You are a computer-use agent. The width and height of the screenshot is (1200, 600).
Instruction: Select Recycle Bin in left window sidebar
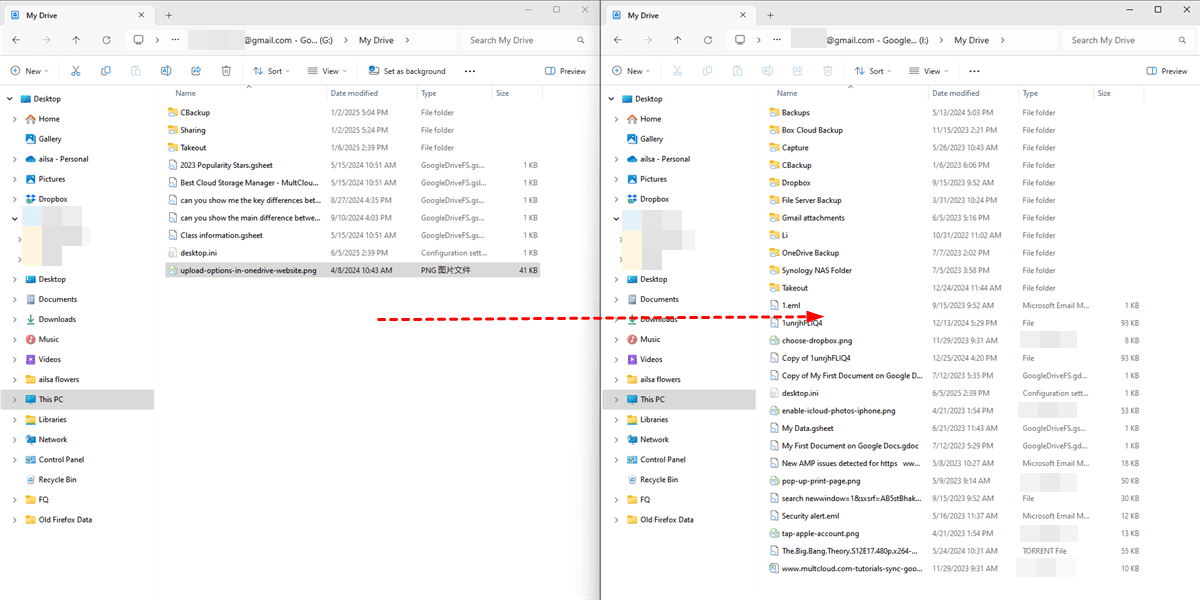(57, 479)
